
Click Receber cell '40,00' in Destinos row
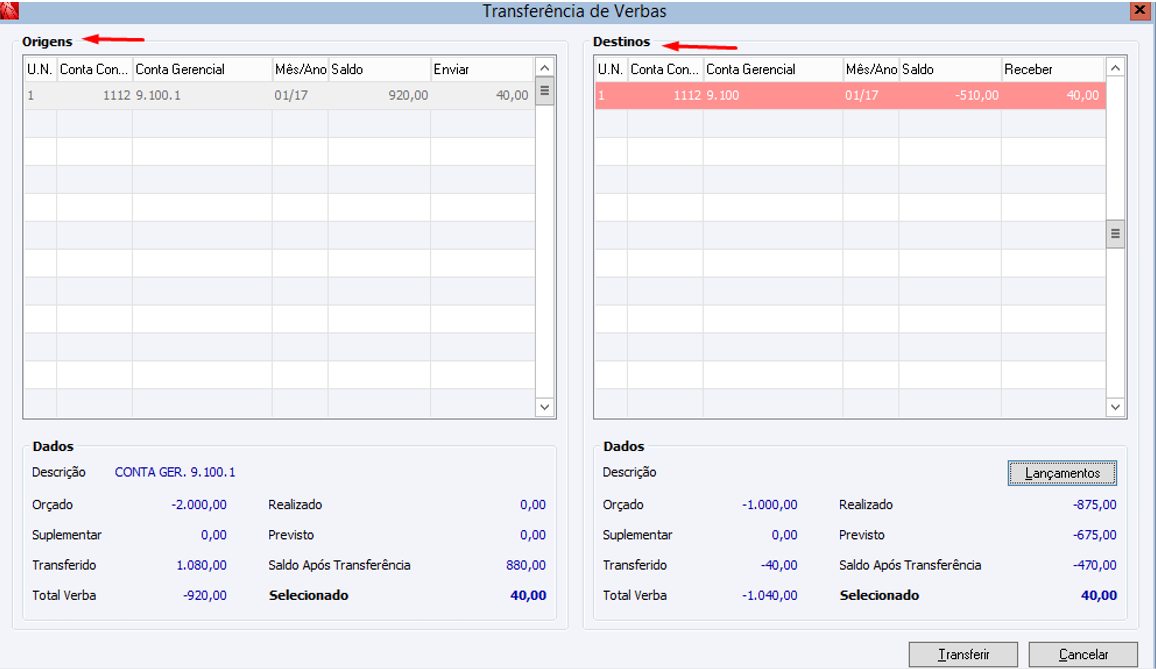click(x=1053, y=95)
